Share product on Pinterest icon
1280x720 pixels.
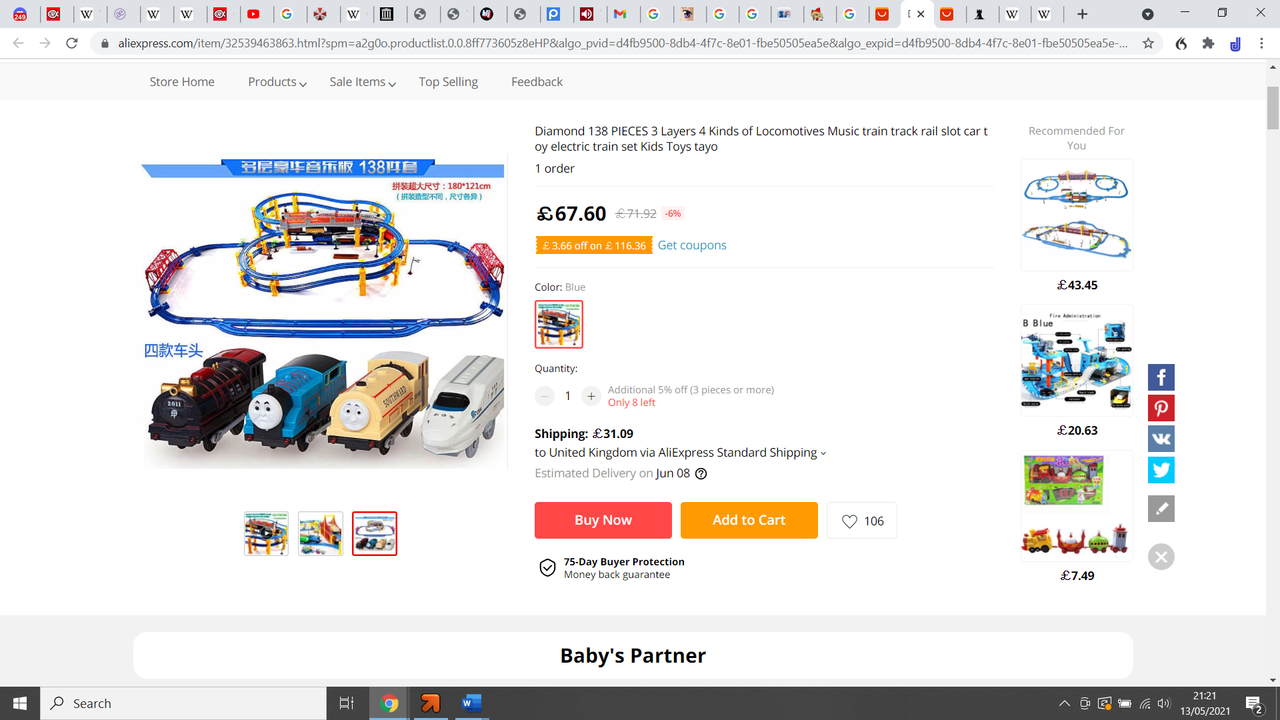pos(1161,408)
